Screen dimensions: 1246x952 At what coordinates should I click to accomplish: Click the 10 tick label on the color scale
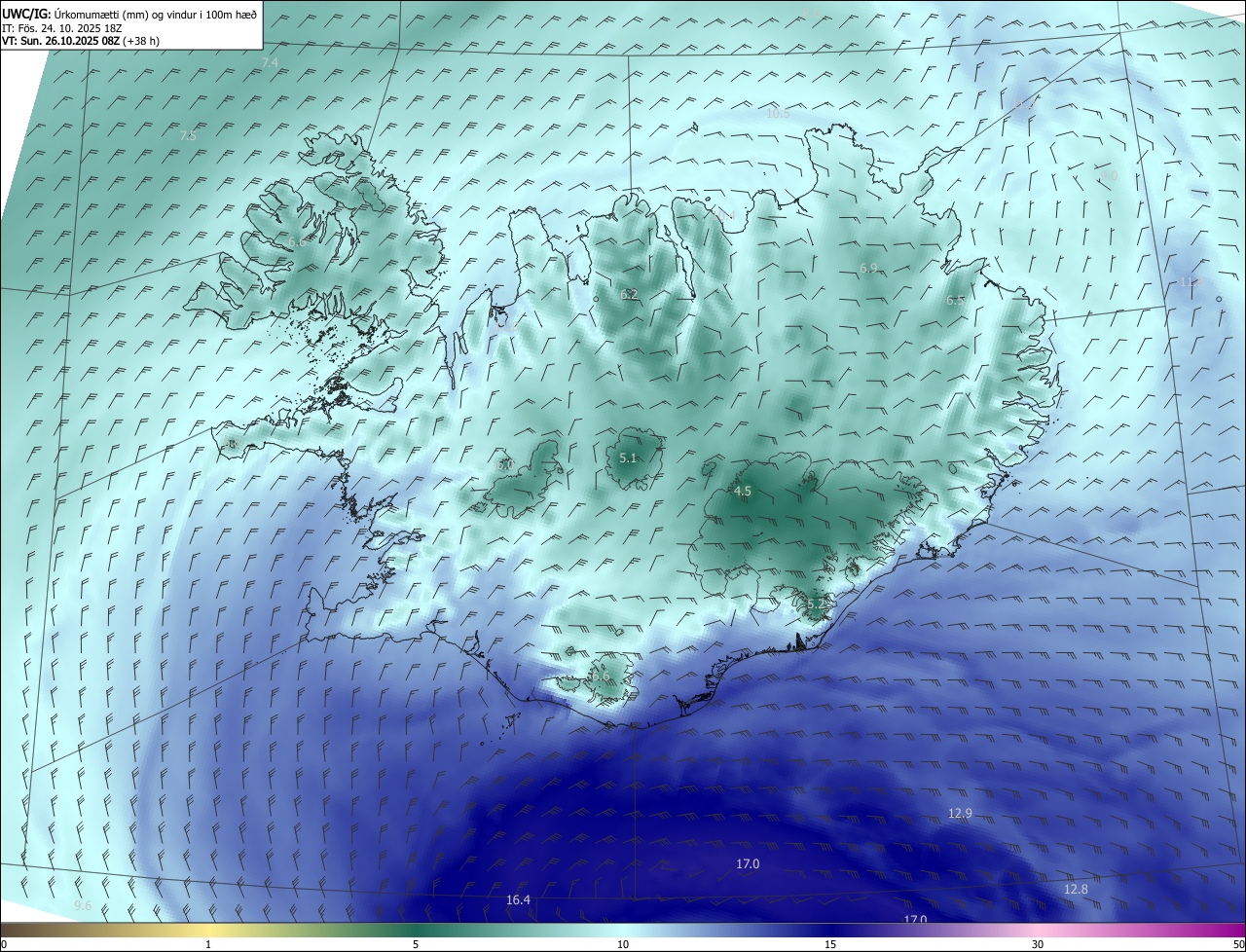click(623, 945)
